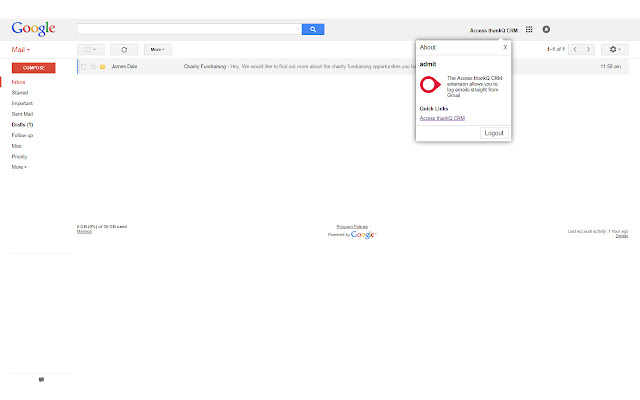Open account activity Details link

coord(622,236)
